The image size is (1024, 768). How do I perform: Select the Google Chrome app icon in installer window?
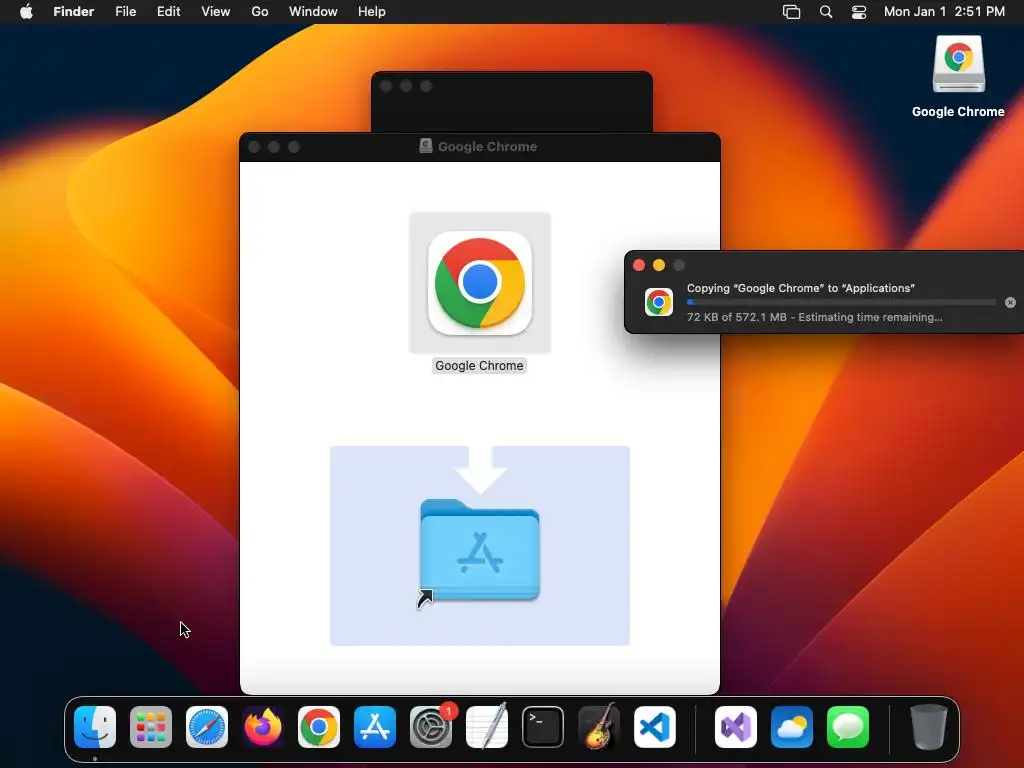point(480,283)
